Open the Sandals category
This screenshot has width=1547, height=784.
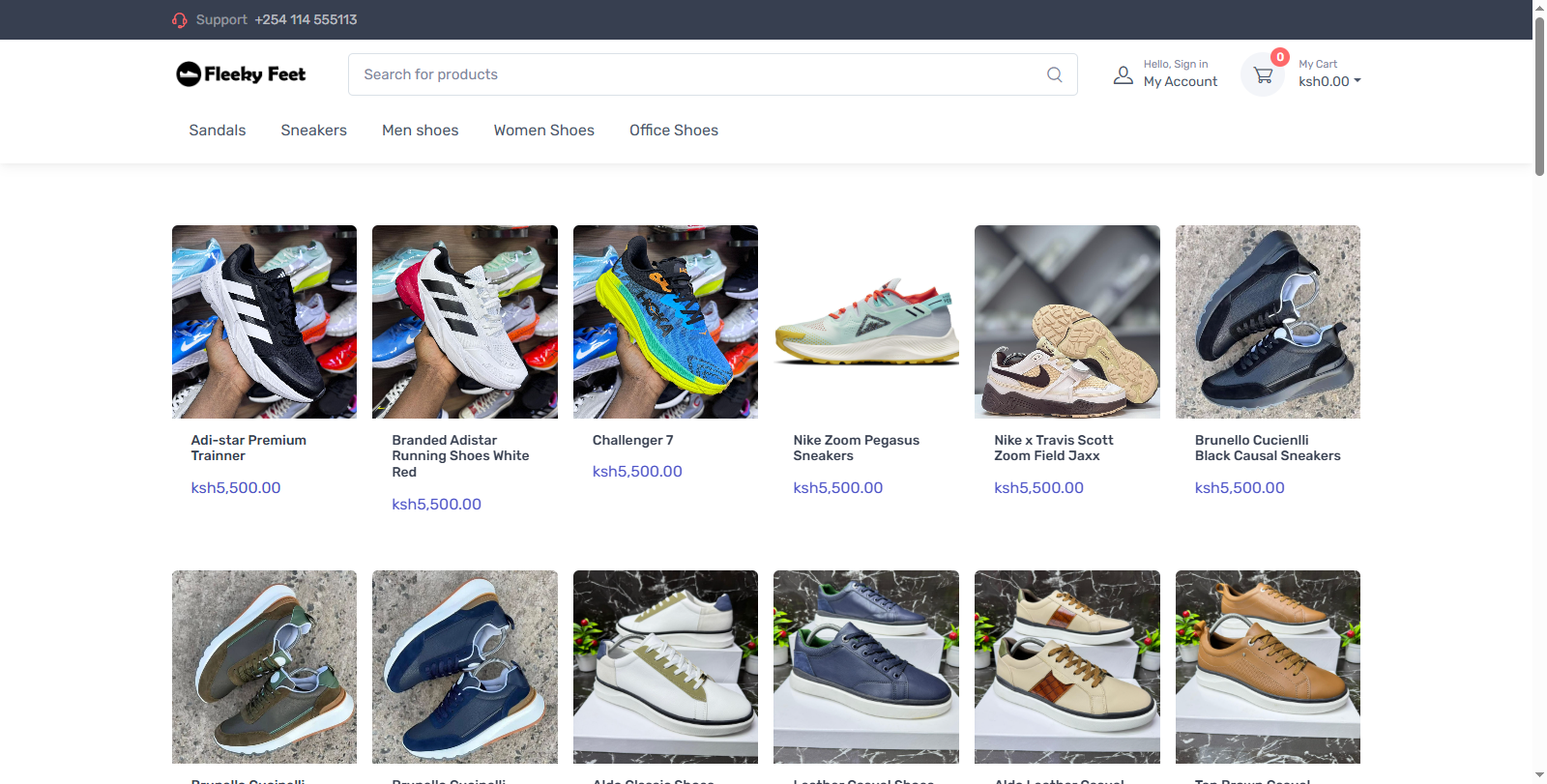click(218, 131)
